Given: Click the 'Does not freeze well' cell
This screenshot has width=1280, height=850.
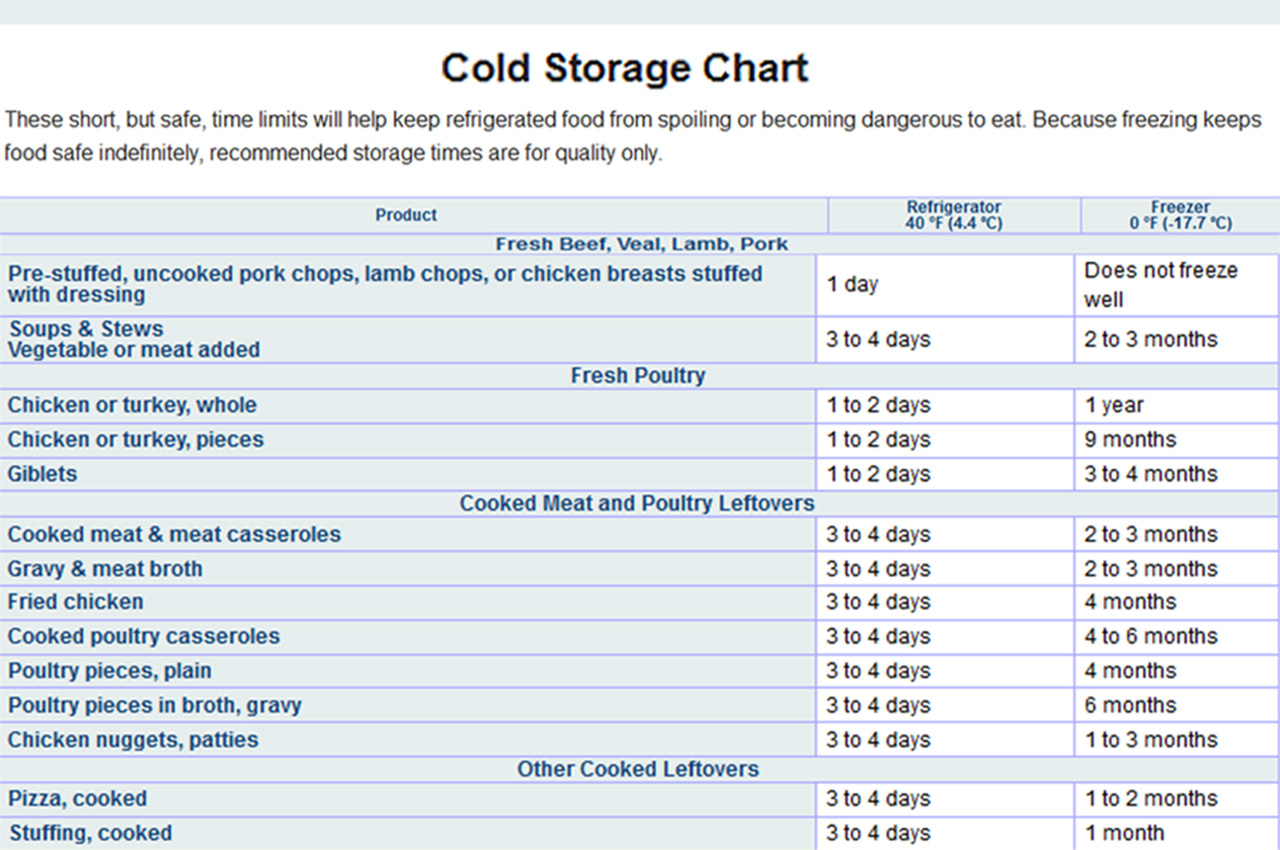Looking at the screenshot, I should point(1177,285).
